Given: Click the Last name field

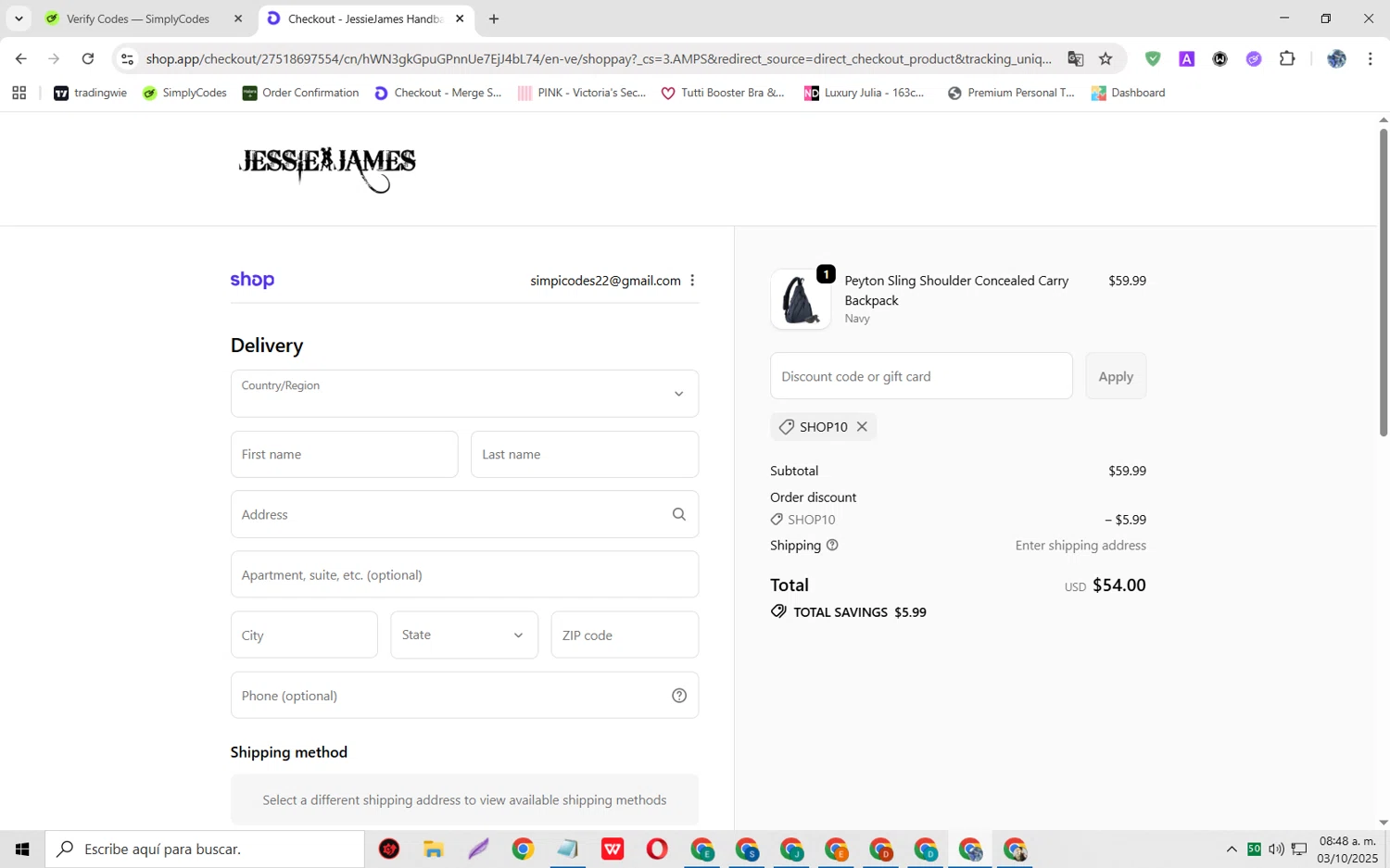Looking at the screenshot, I should pos(585,454).
